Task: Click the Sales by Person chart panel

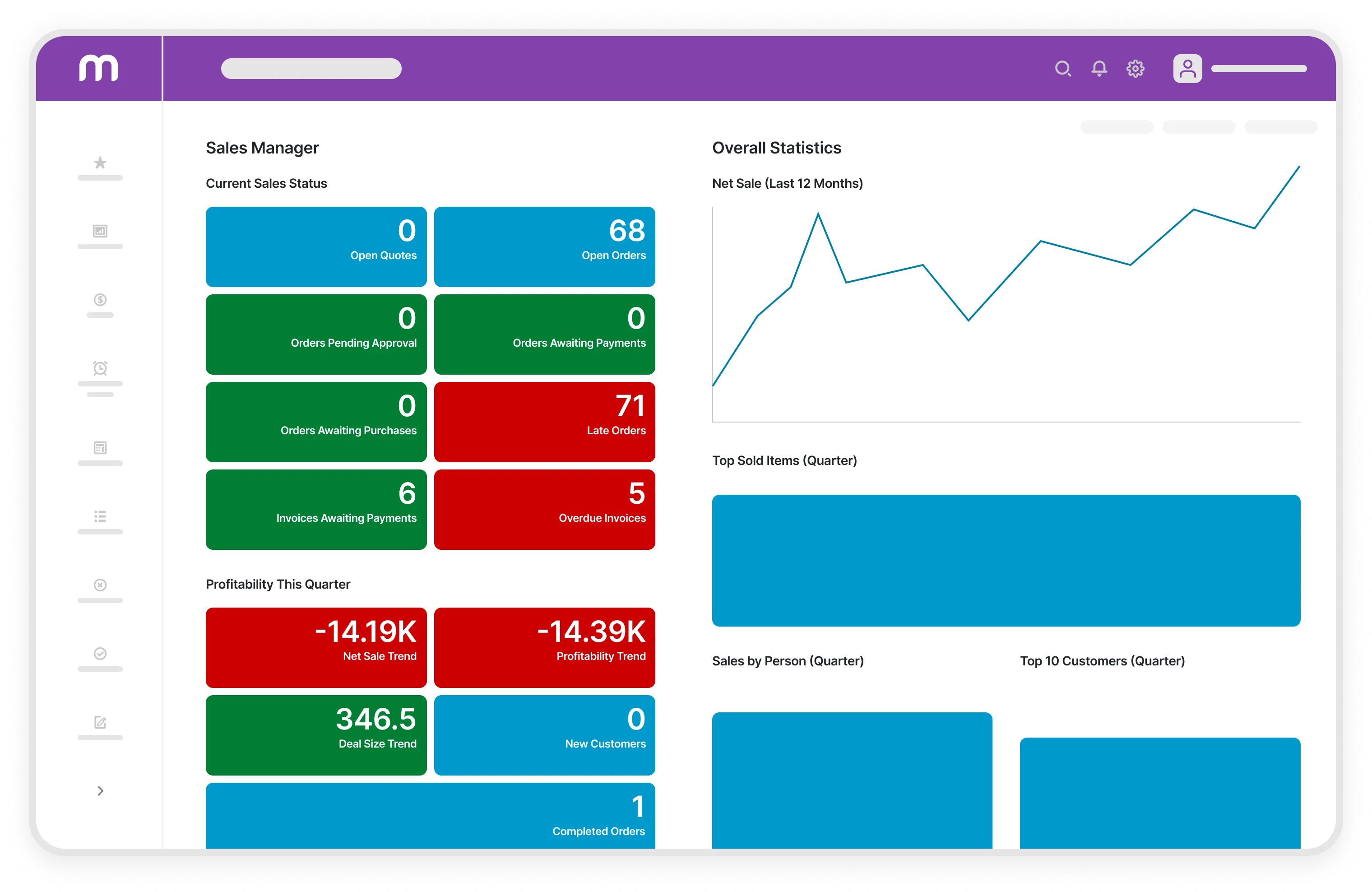Action: [852, 780]
